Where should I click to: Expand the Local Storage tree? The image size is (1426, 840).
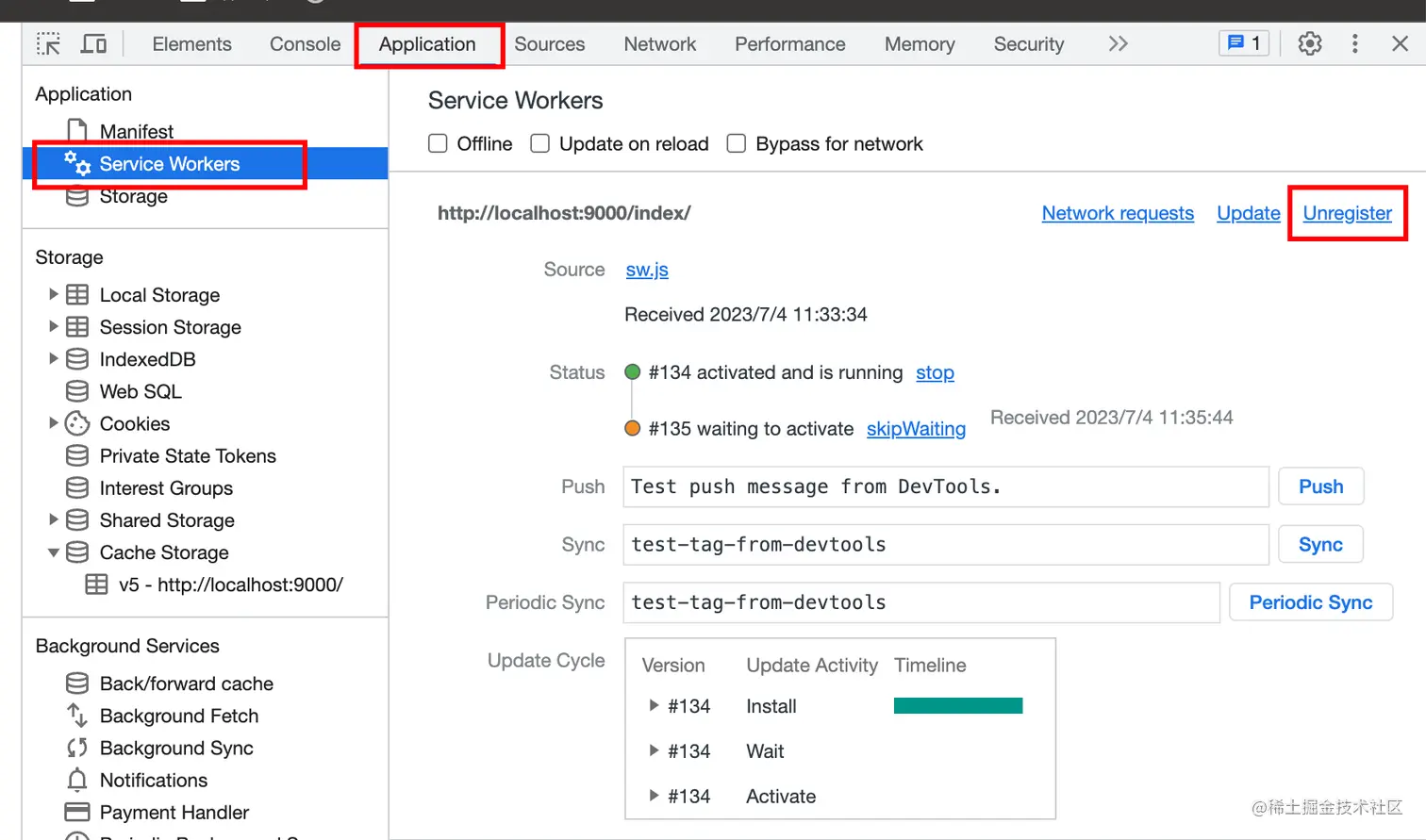(53, 294)
